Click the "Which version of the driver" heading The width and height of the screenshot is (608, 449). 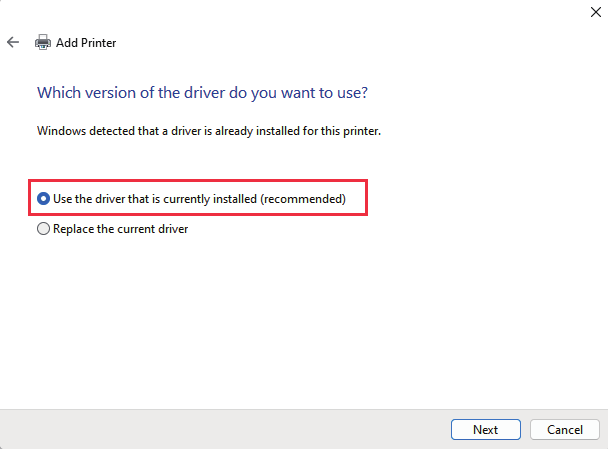201,92
